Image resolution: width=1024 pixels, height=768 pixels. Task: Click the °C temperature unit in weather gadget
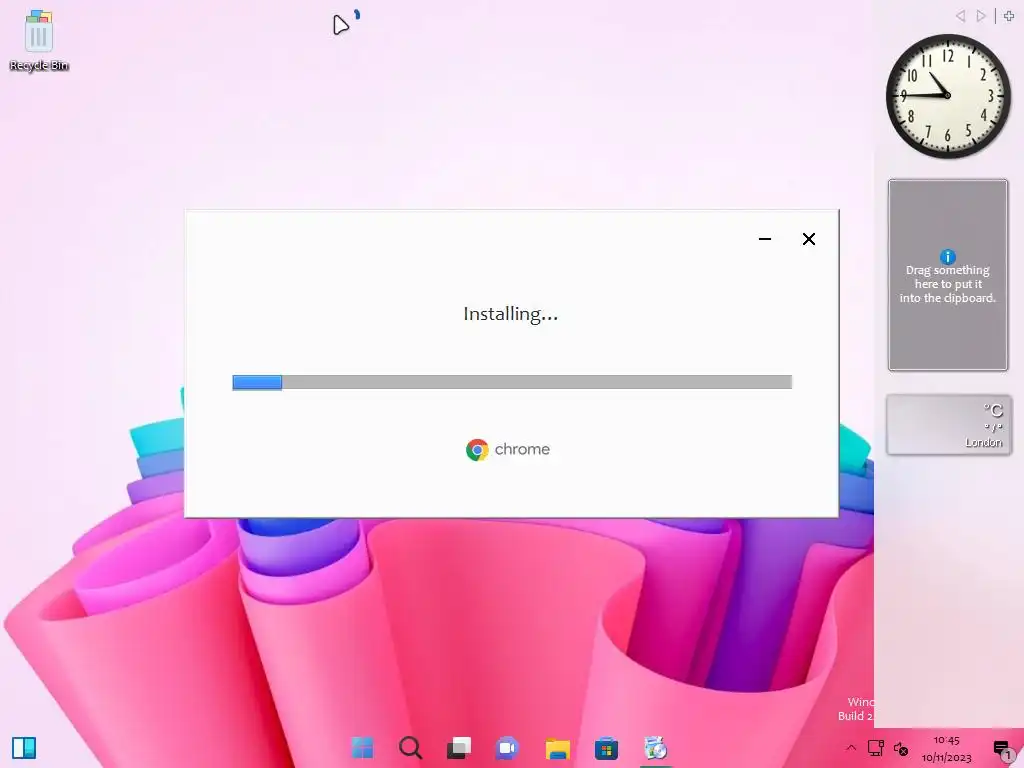click(x=993, y=410)
